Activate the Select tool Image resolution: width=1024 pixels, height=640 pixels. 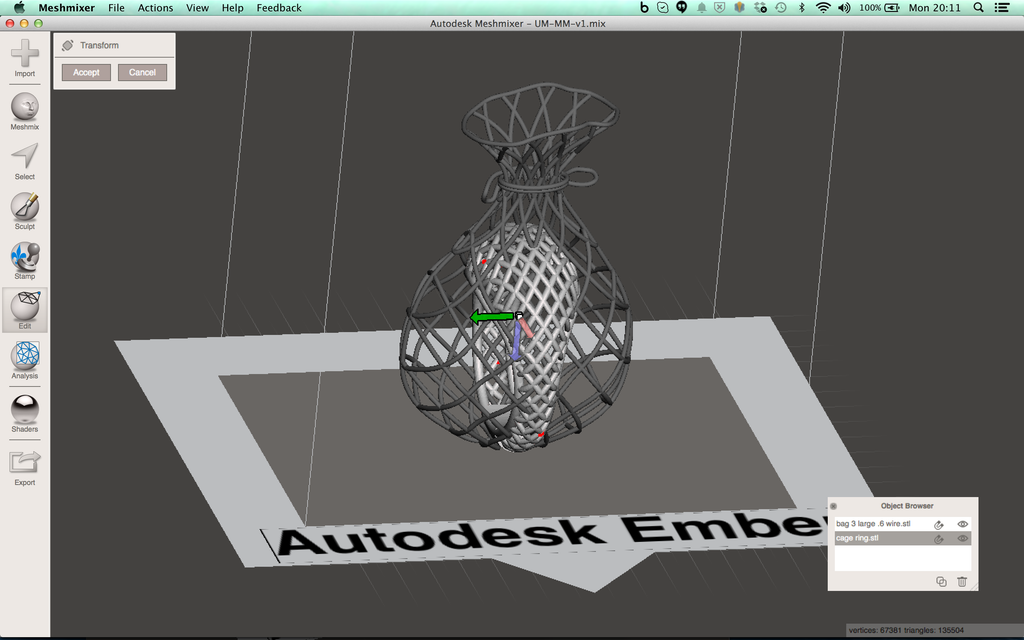[x=25, y=161]
